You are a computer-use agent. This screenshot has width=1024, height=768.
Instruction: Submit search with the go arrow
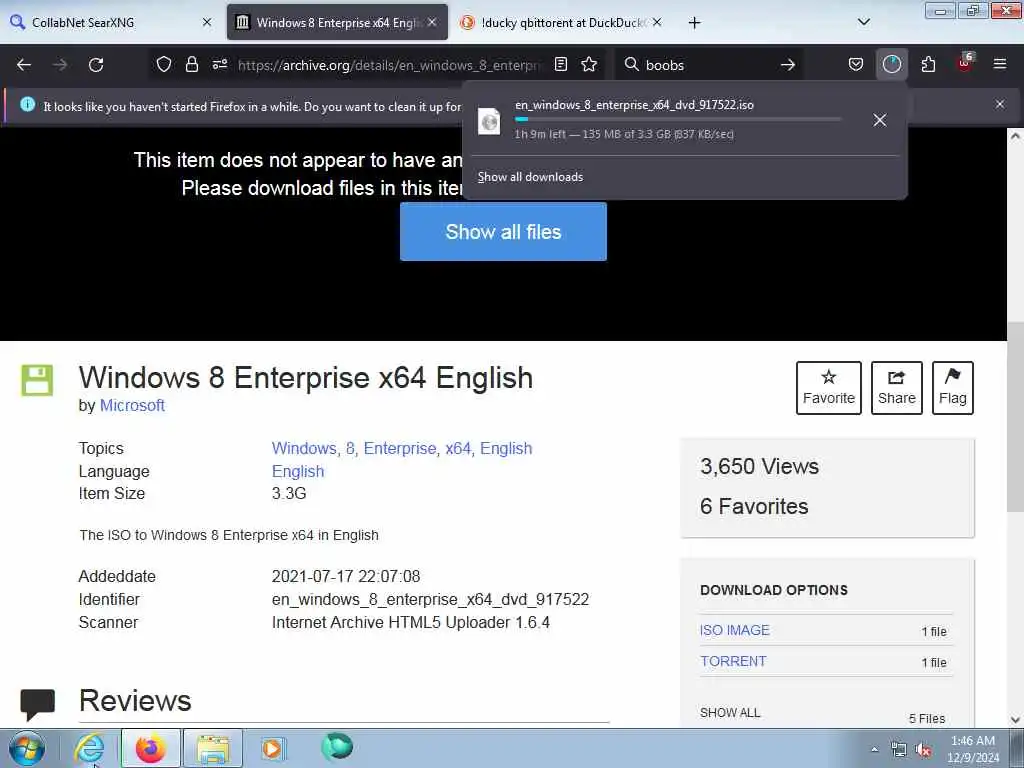(x=788, y=65)
